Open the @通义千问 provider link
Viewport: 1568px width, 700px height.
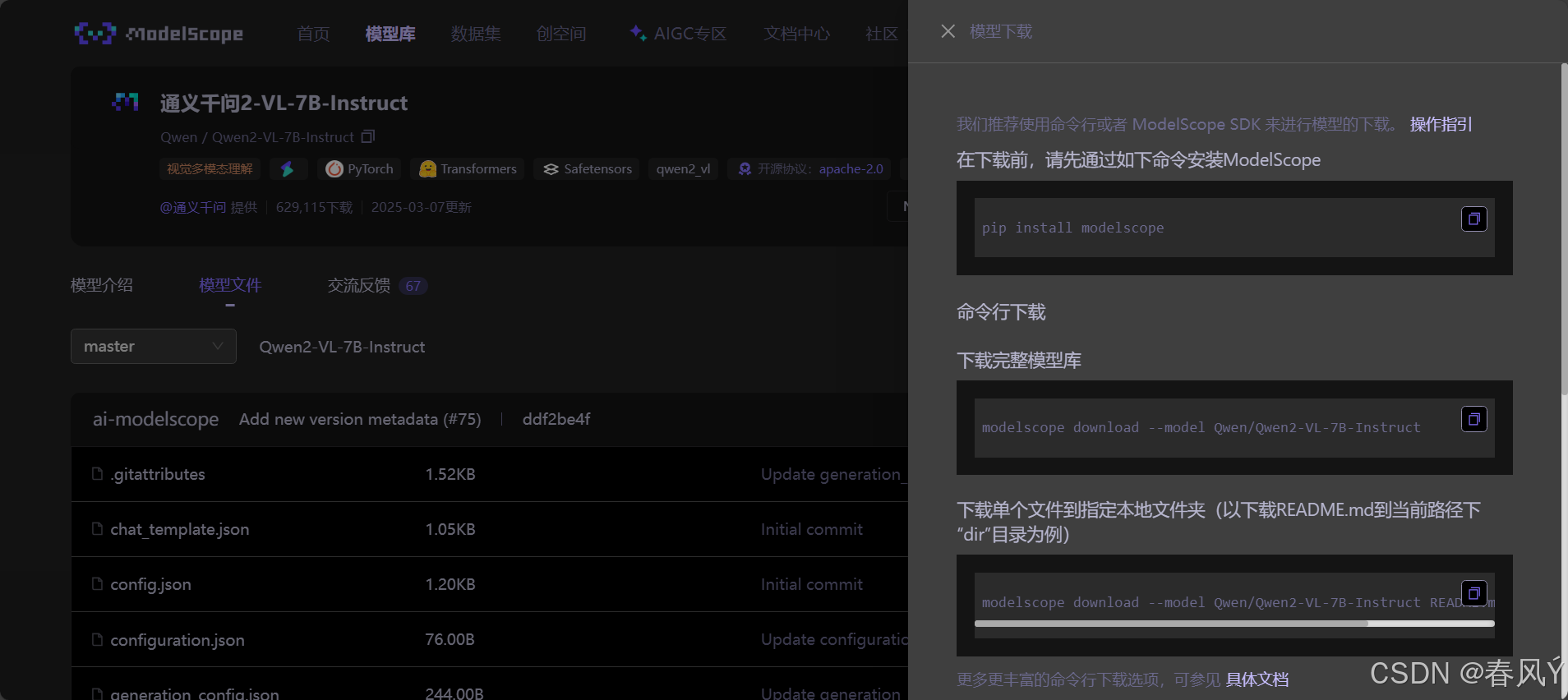coord(193,207)
